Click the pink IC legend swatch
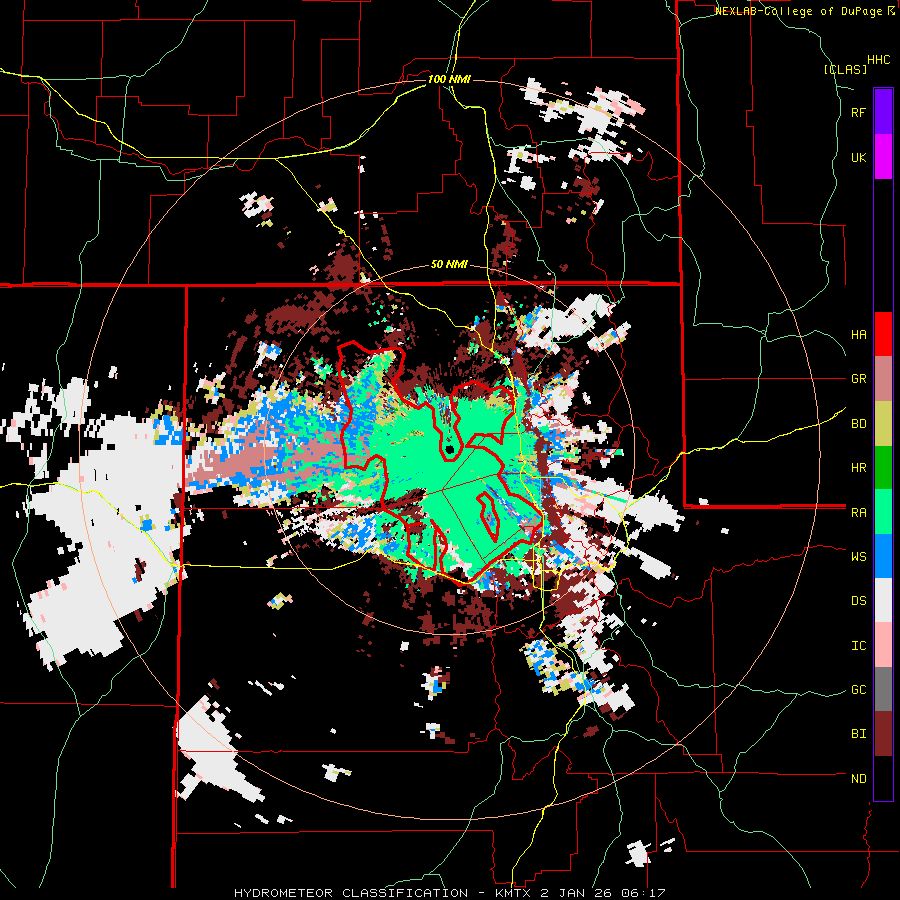This screenshot has height=900, width=900. pos(883,645)
